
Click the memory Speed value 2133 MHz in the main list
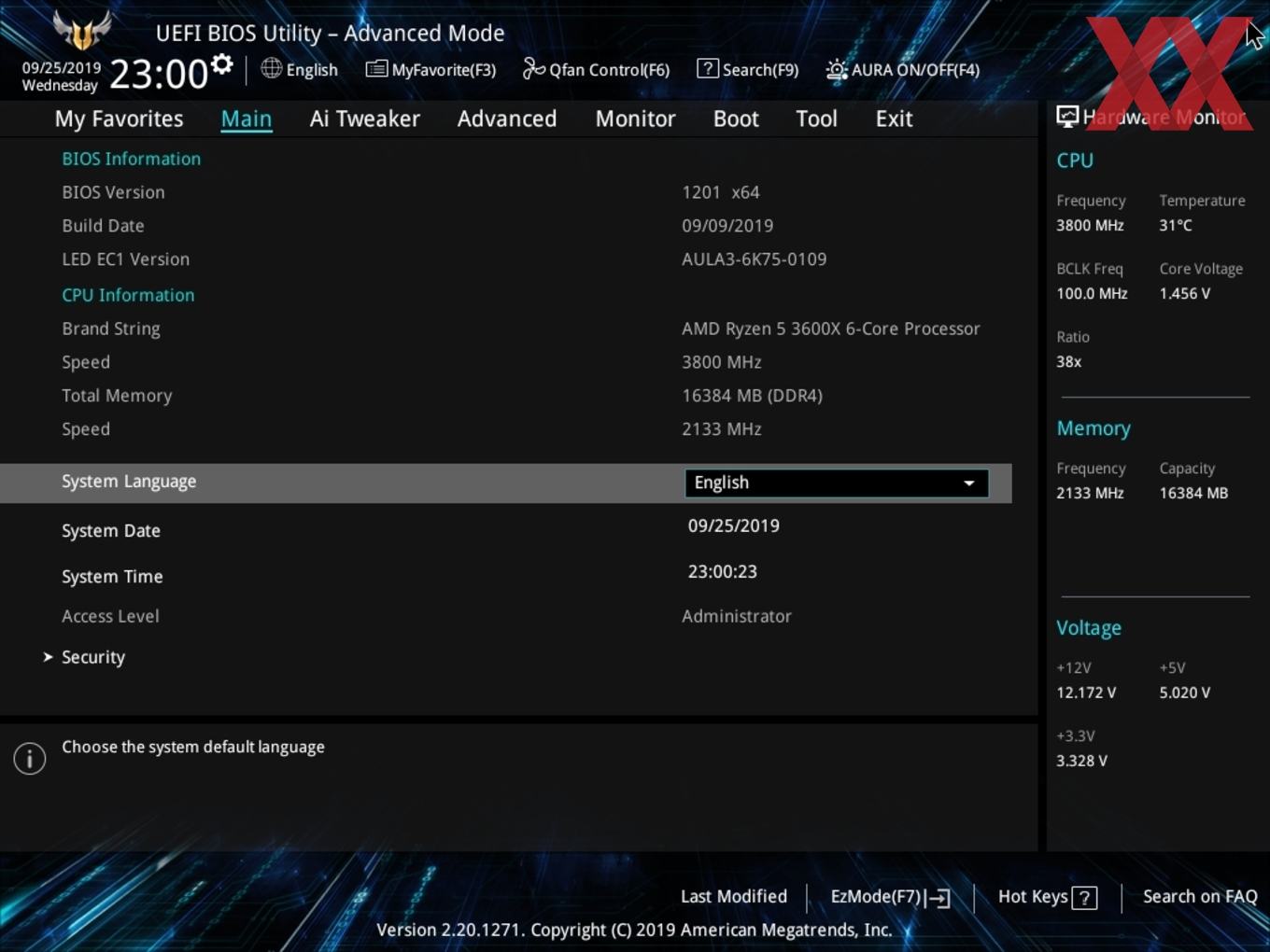click(722, 429)
